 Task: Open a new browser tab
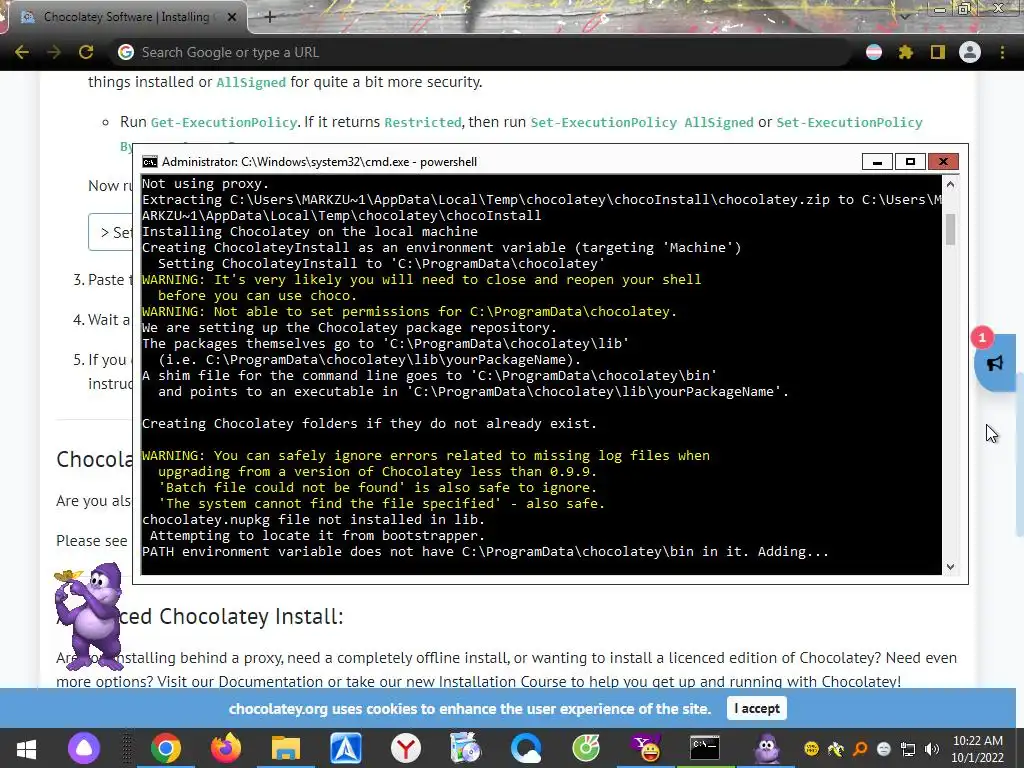pyautogui.click(x=270, y=18)
